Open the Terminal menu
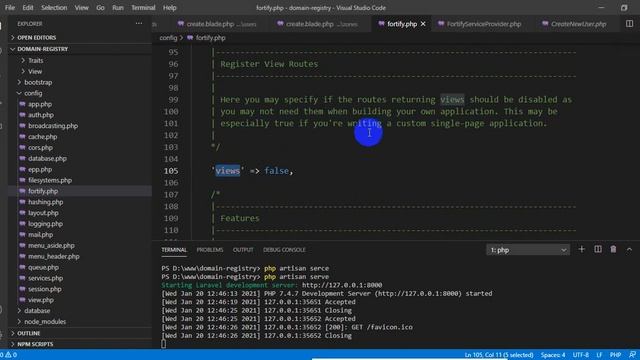Screen dimensions: 640x360 pyautogui.click(x=143, y=8)
